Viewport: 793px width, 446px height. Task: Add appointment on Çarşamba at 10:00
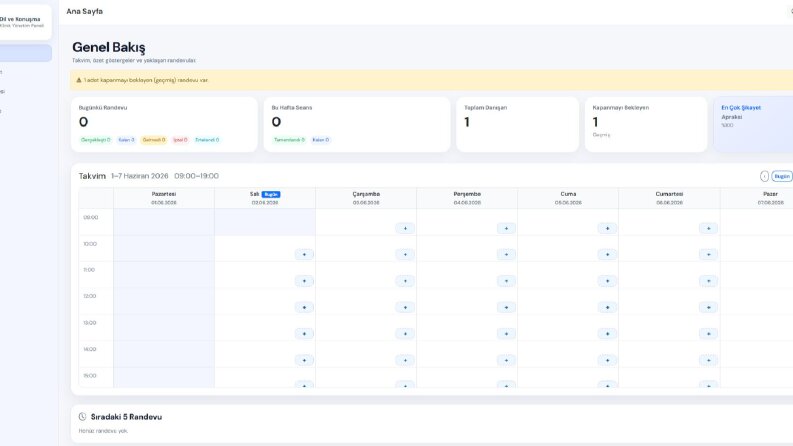coord(405,254)
